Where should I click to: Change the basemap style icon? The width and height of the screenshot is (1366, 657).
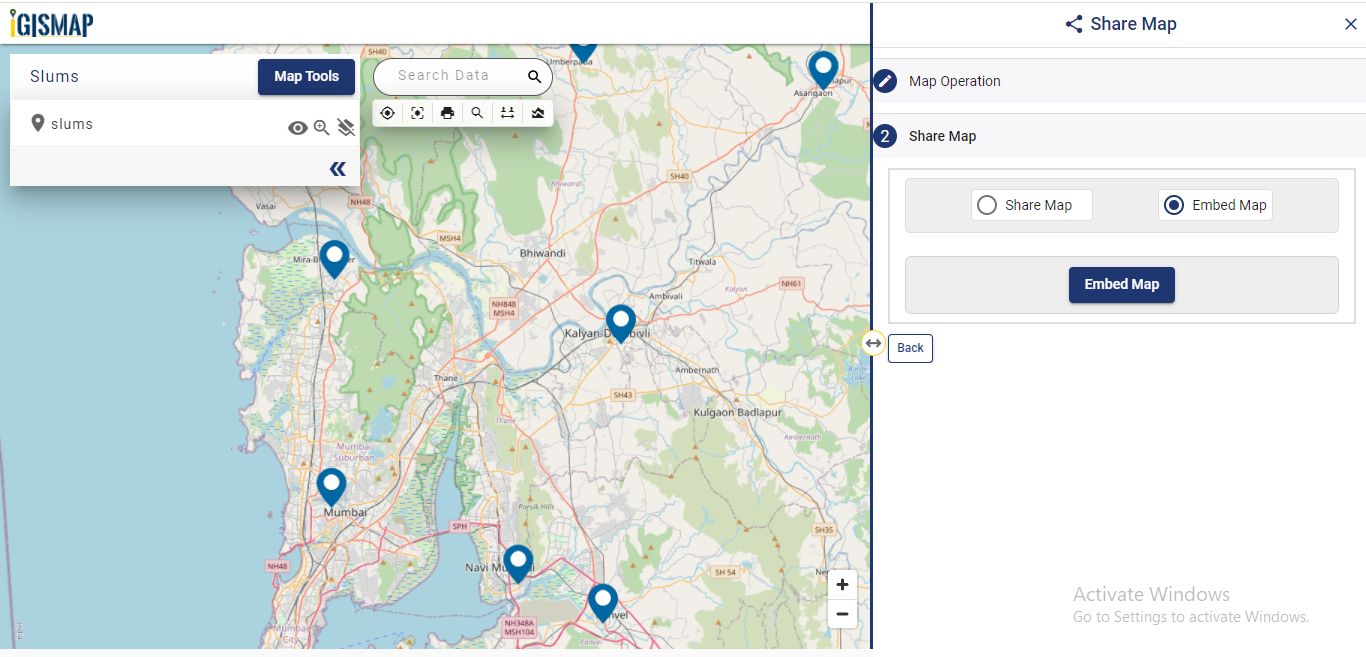coord(538,113)
